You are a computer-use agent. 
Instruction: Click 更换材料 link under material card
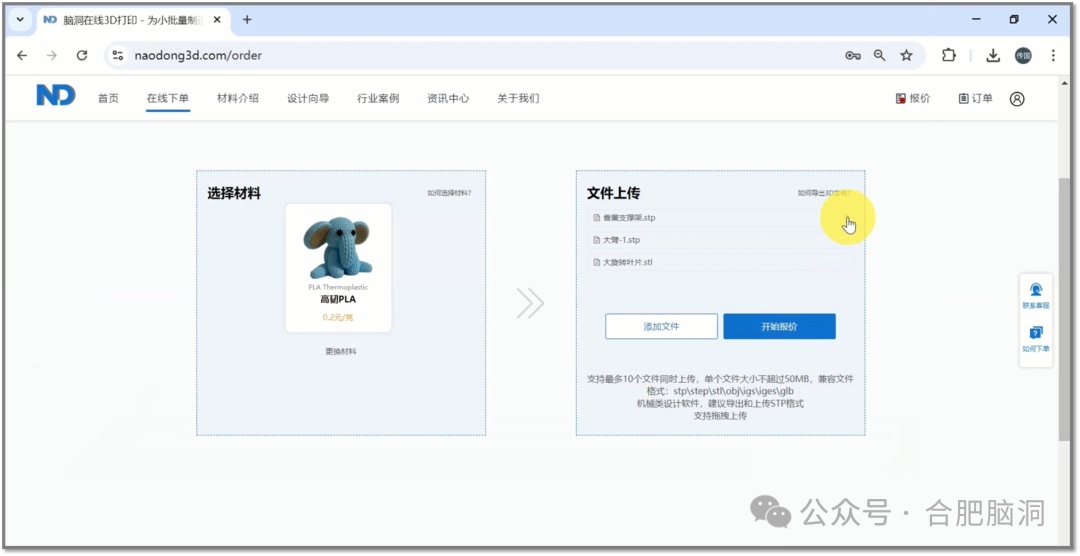340,351
